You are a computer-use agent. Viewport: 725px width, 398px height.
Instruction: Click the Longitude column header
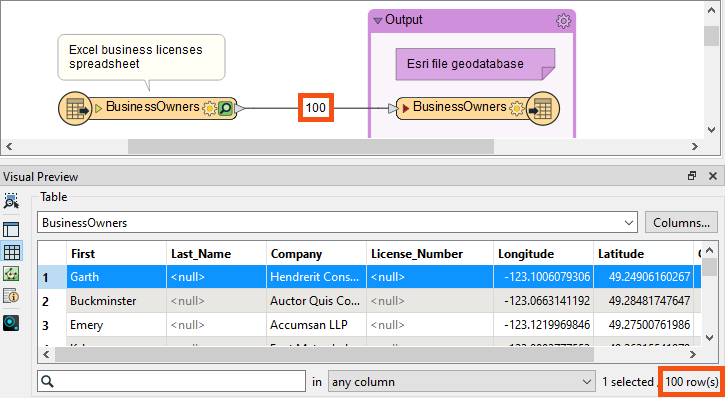(x=543, y=253)
